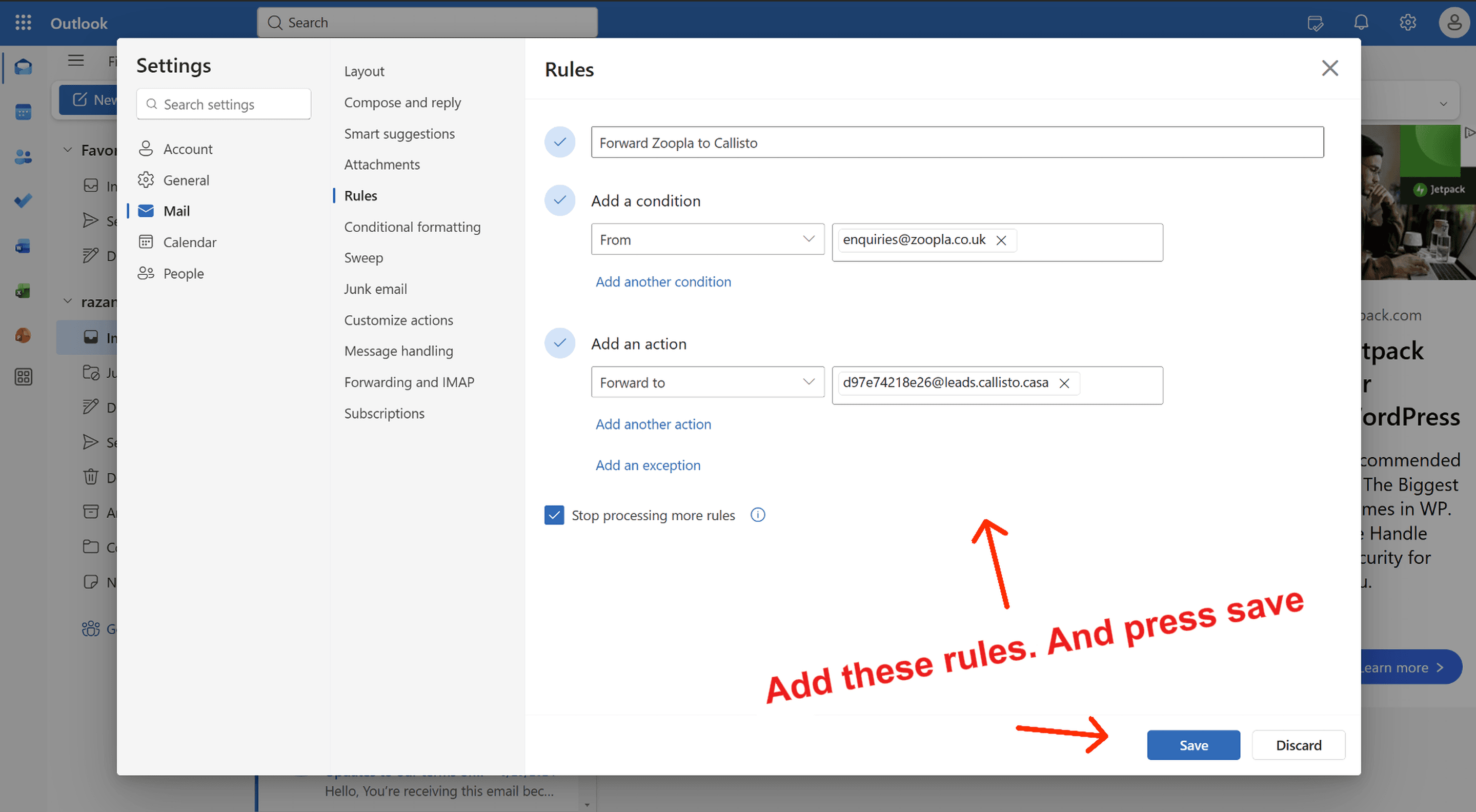Remove enquiries@zoopla.co.uk address chip
1476x812 pixels.
(1000, 240)
